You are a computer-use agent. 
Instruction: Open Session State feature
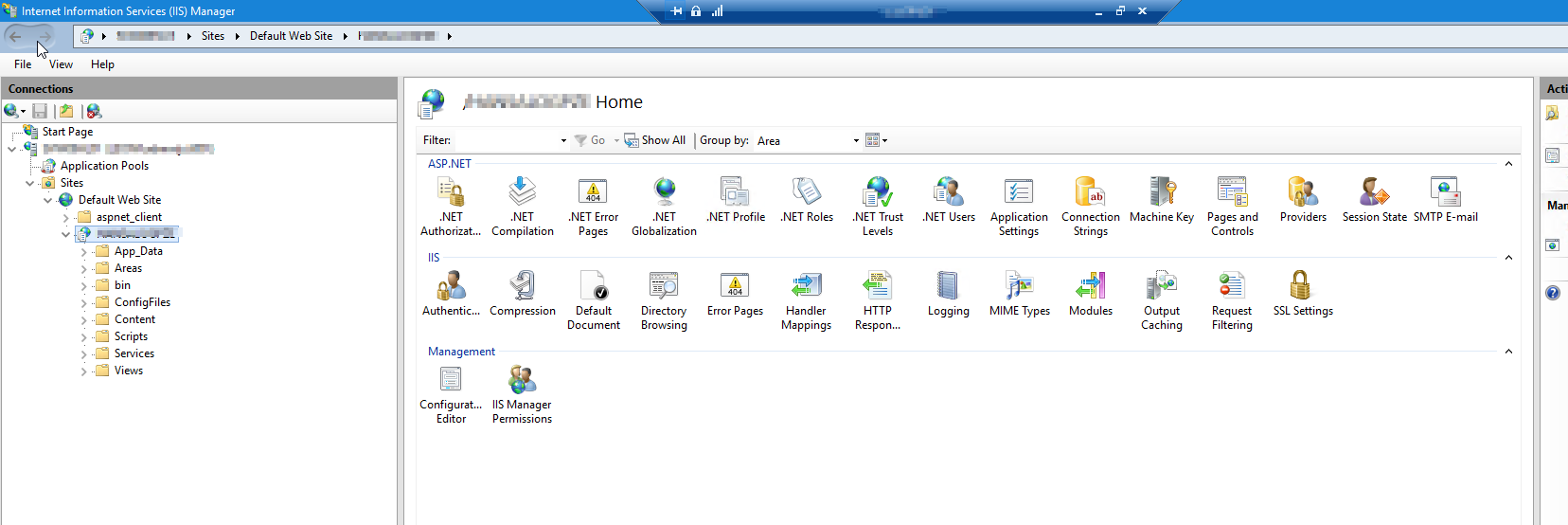[x=1375, y=199]
